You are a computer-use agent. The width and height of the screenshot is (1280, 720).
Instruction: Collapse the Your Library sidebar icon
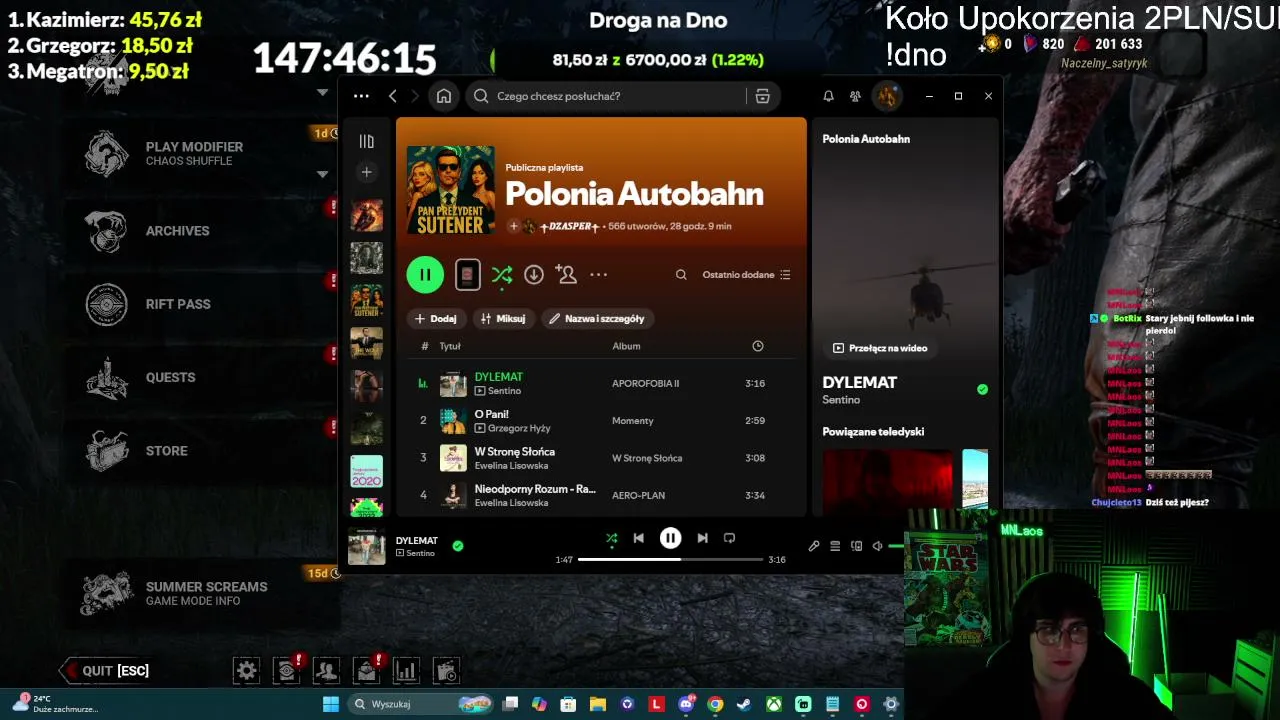coord(366,141)
